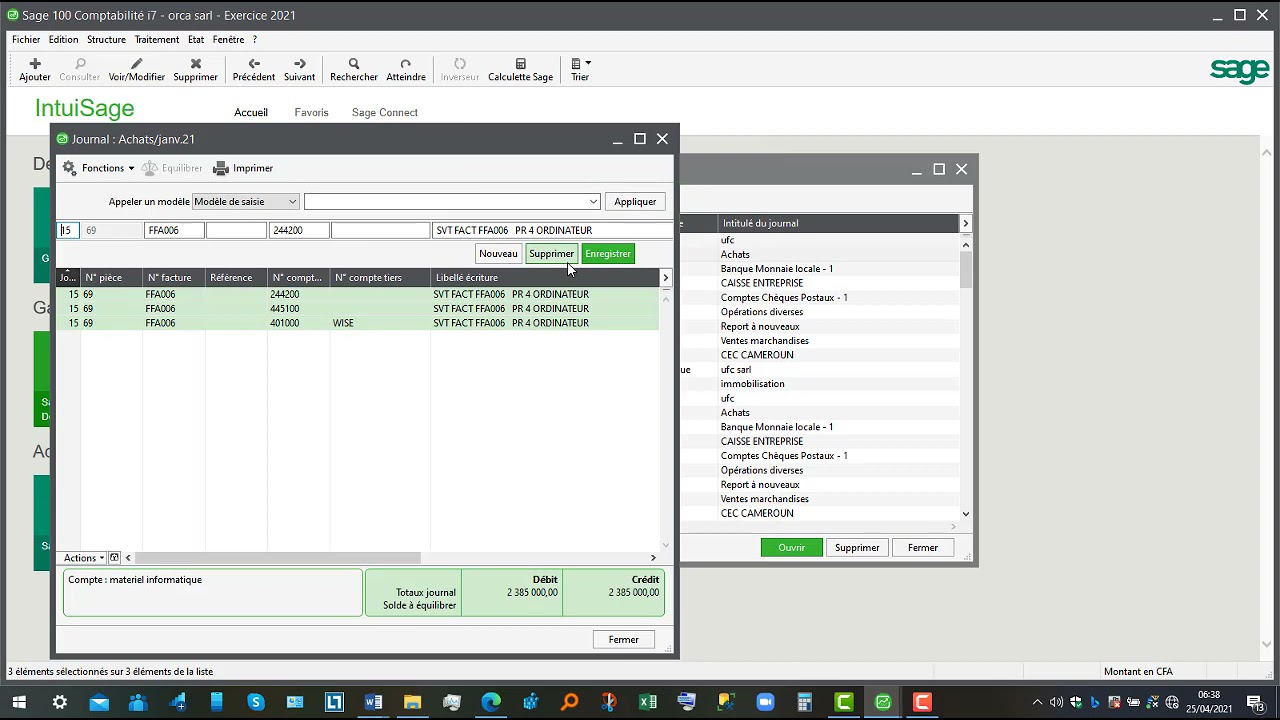Screen dimensions: 1280x720
Task: Open Skype from the taskbar
Action: 256,702
